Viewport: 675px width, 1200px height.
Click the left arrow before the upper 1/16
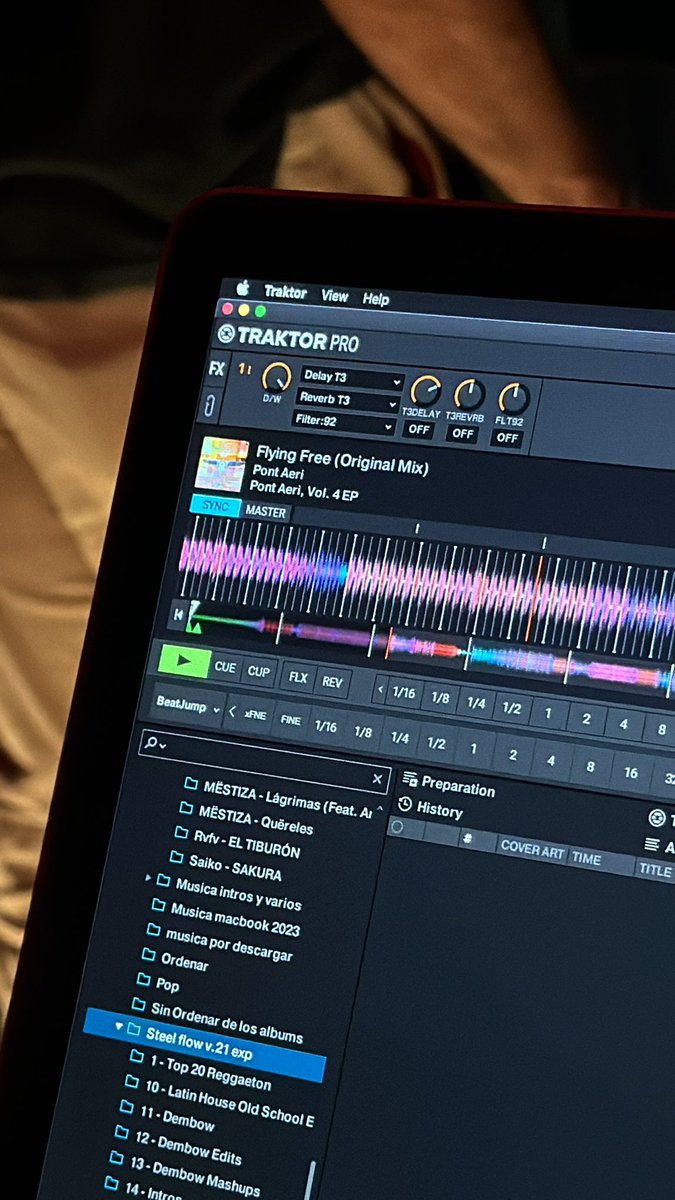pyautogui.click(x=379, y=688)
